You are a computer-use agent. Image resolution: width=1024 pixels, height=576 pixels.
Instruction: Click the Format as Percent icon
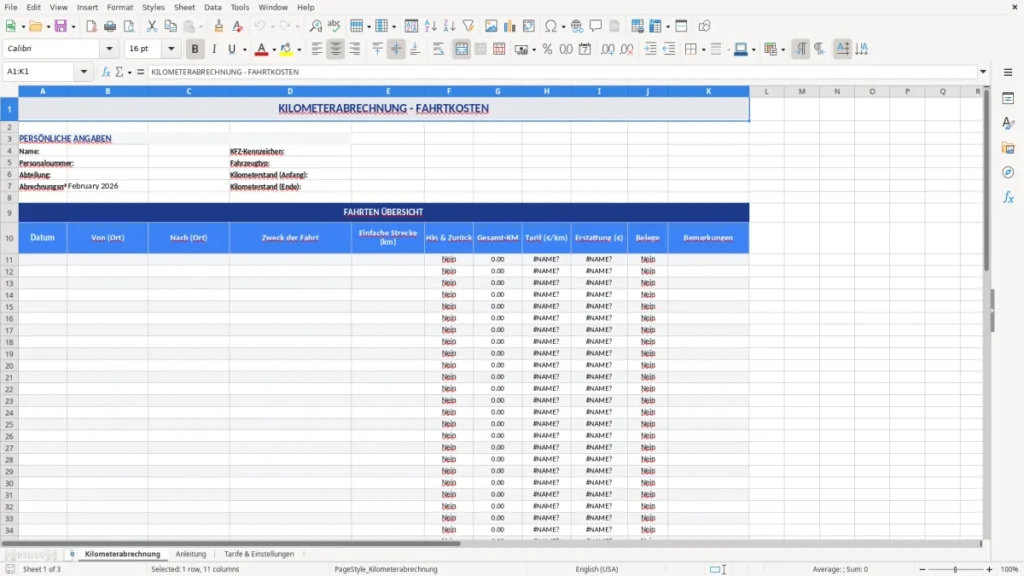point(547,49)
